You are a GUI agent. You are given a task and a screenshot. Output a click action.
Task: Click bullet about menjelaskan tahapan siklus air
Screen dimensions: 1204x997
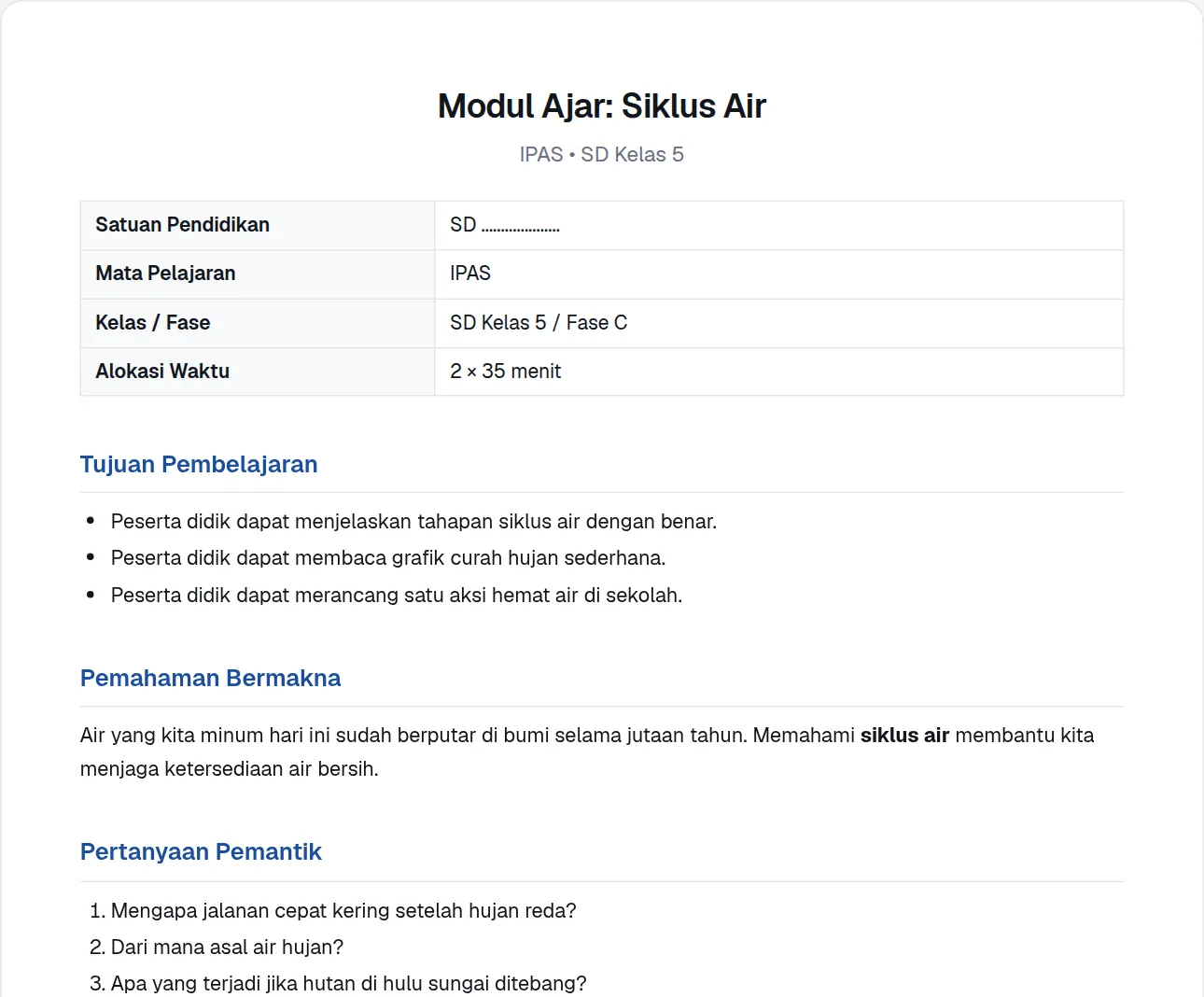click(x=413, y=522)
